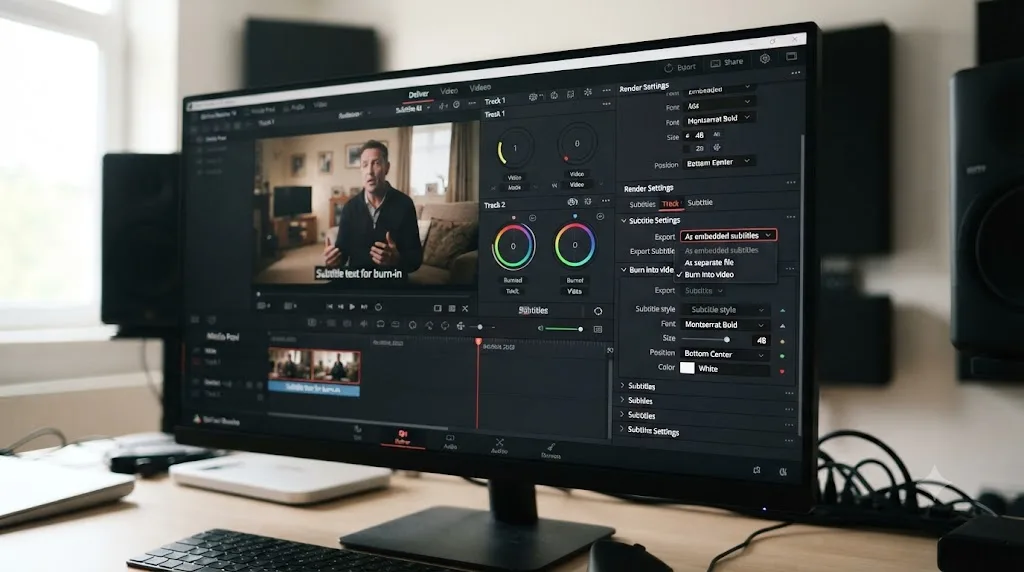This screenshot has width=1024, height=572.
Task: Collapse the Subtitle Settings section
Action: click(x=624, y=221)
